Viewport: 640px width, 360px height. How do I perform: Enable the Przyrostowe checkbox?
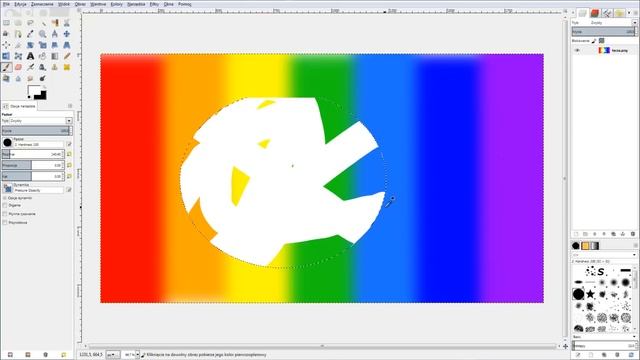click(5, 222)
